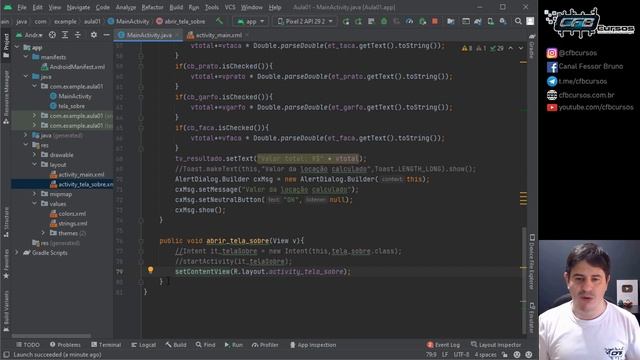Click Collapse All icon in project panel
This screenshot has height=360, width=640.
78,35
